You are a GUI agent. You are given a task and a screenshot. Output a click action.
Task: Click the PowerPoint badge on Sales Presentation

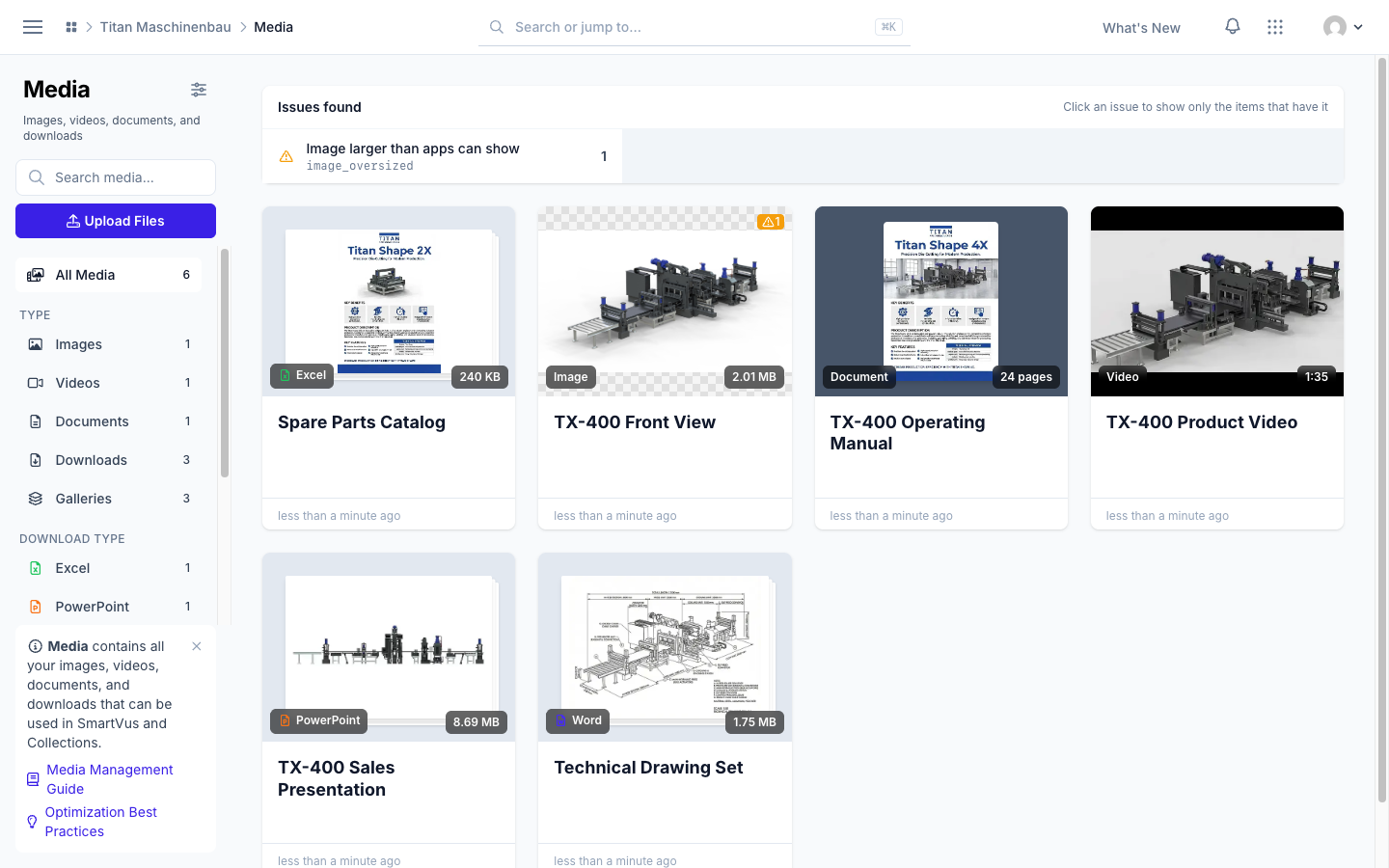[x=319, y=720]
